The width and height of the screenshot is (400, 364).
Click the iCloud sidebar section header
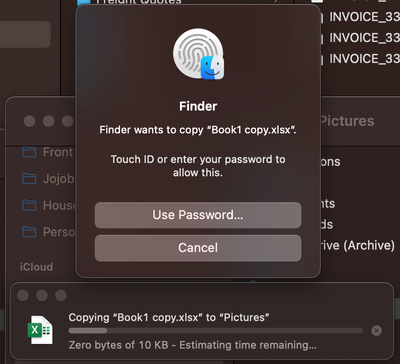click(x=36, y=267)
